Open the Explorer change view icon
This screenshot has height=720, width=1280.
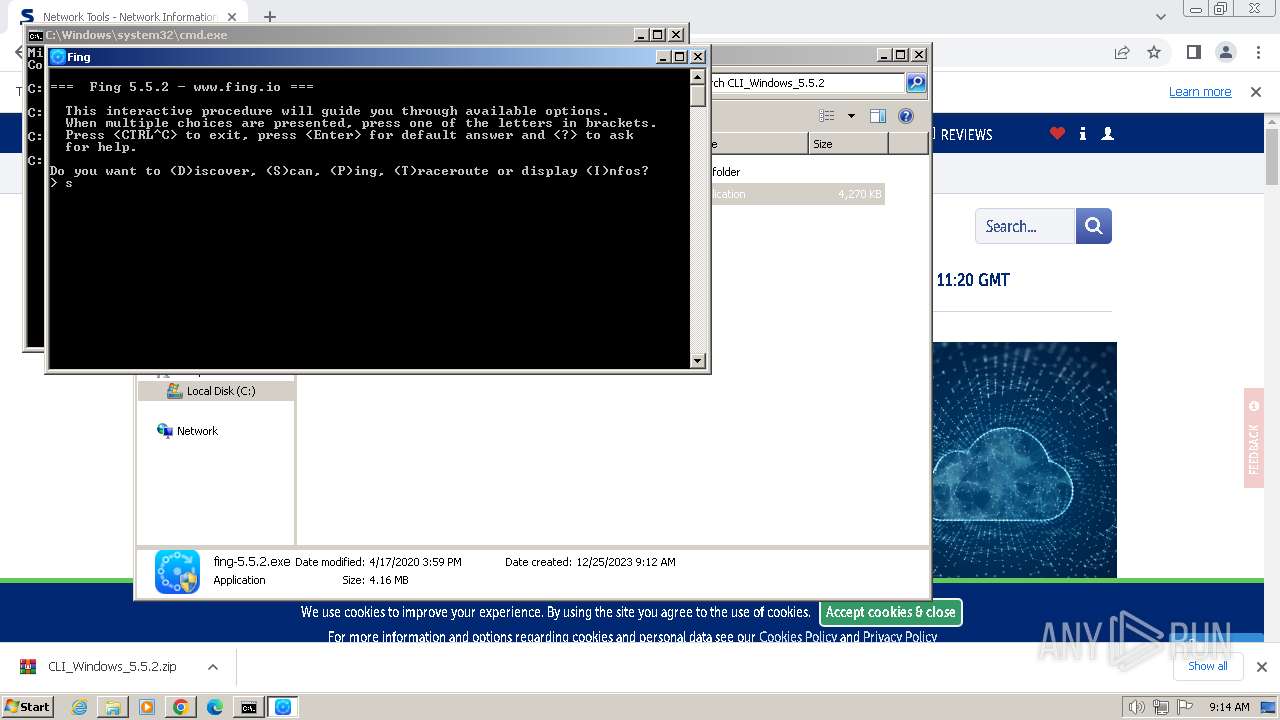(827, 116)
